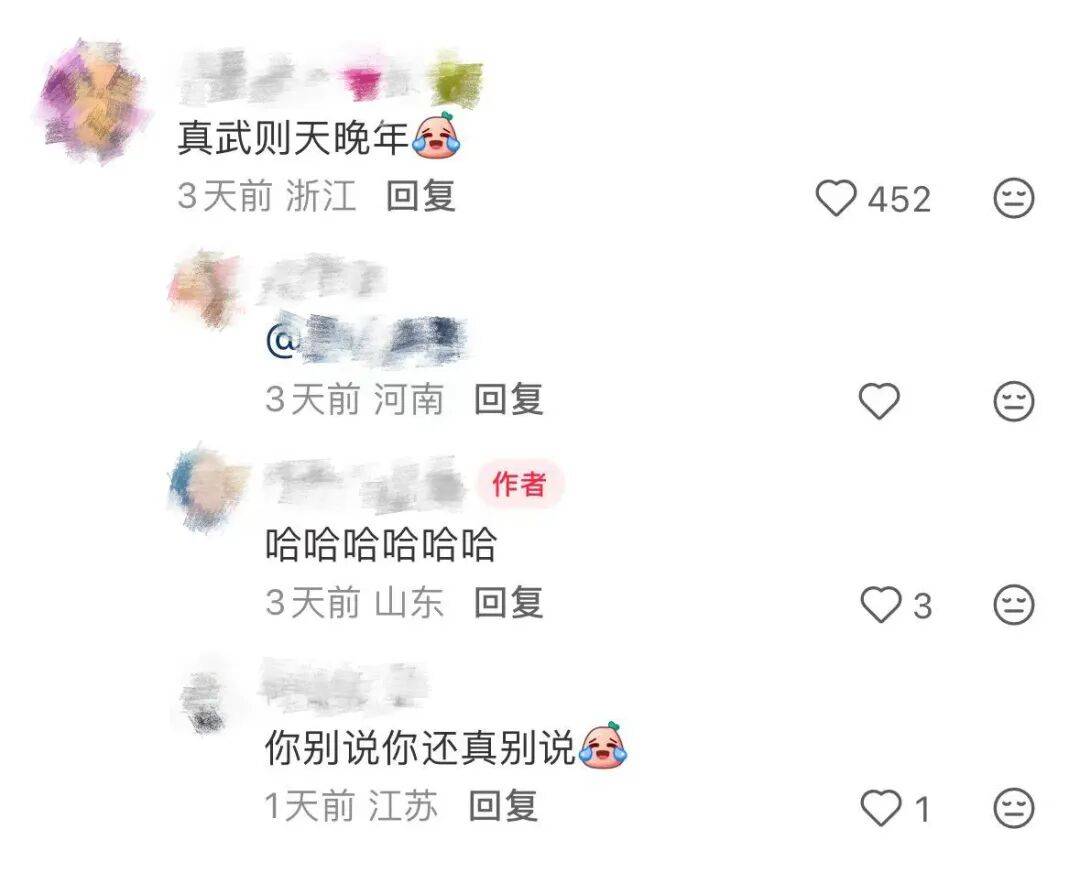Reply to the Zhejiang comment
This screenshot has width=1080, height=895.
tap(421, 196)
